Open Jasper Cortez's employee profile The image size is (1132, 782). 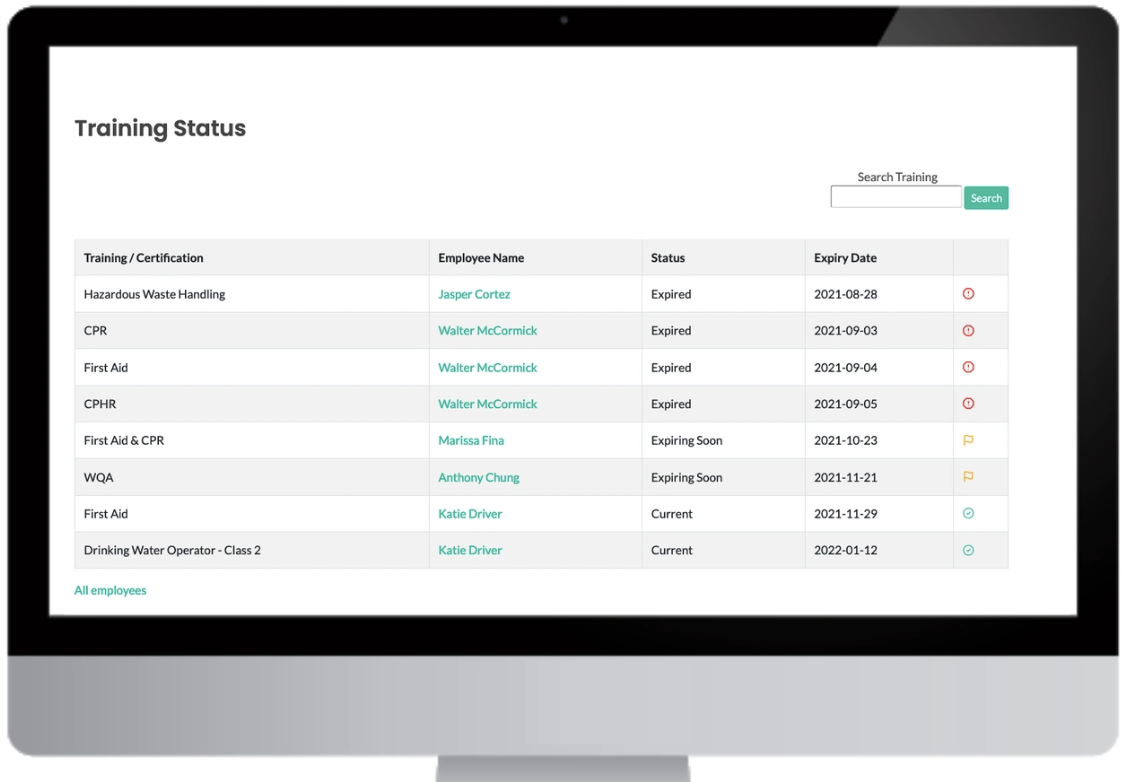click(x=474, y=293)
